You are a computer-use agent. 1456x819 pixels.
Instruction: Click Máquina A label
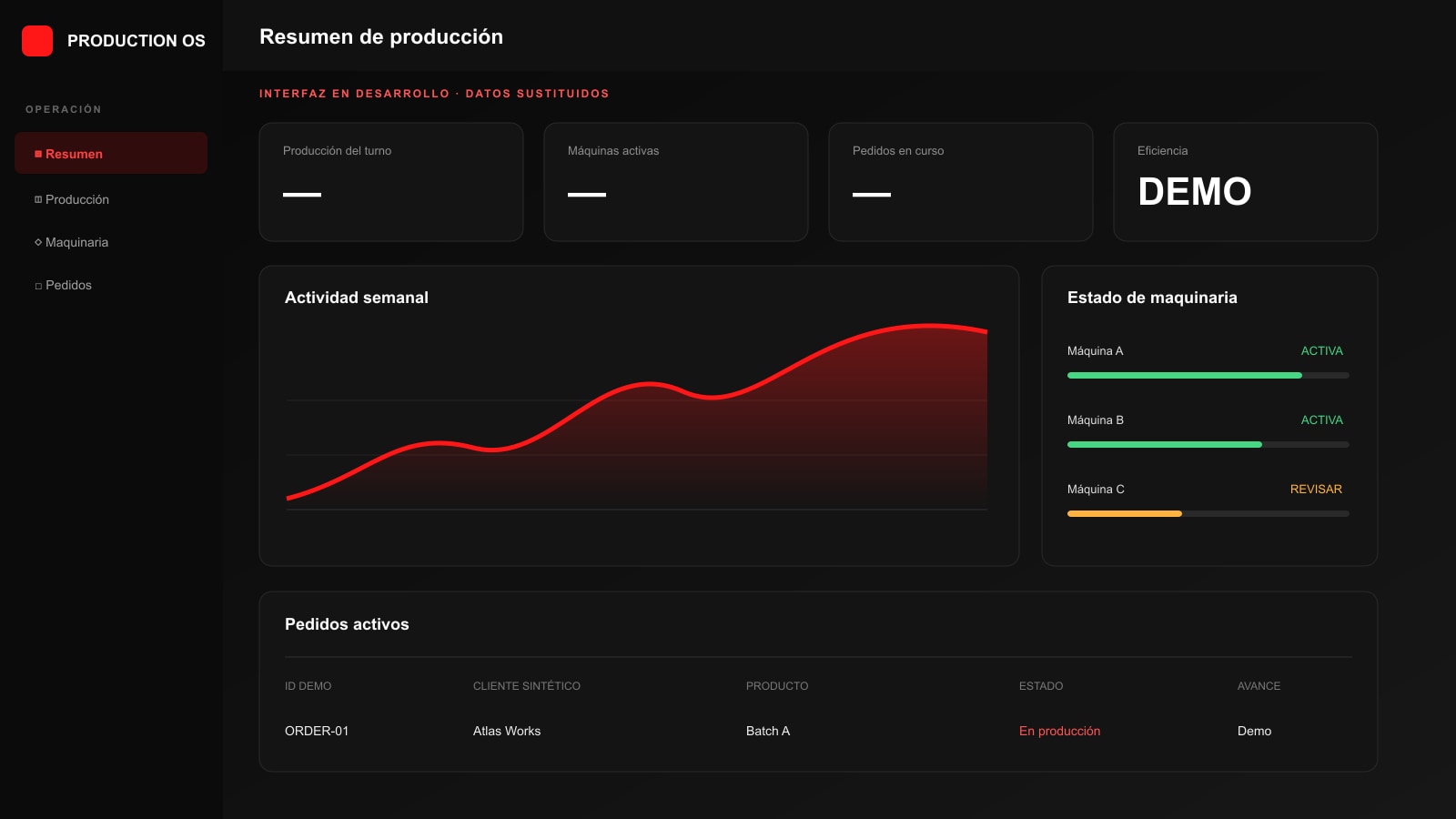tap(1095, 350)
